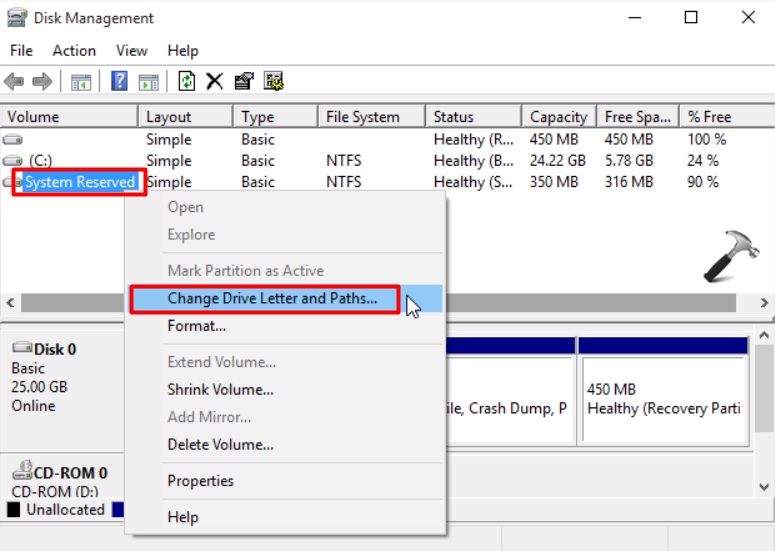
Task: Open the Action menu
Action: [x=74, y=50]
